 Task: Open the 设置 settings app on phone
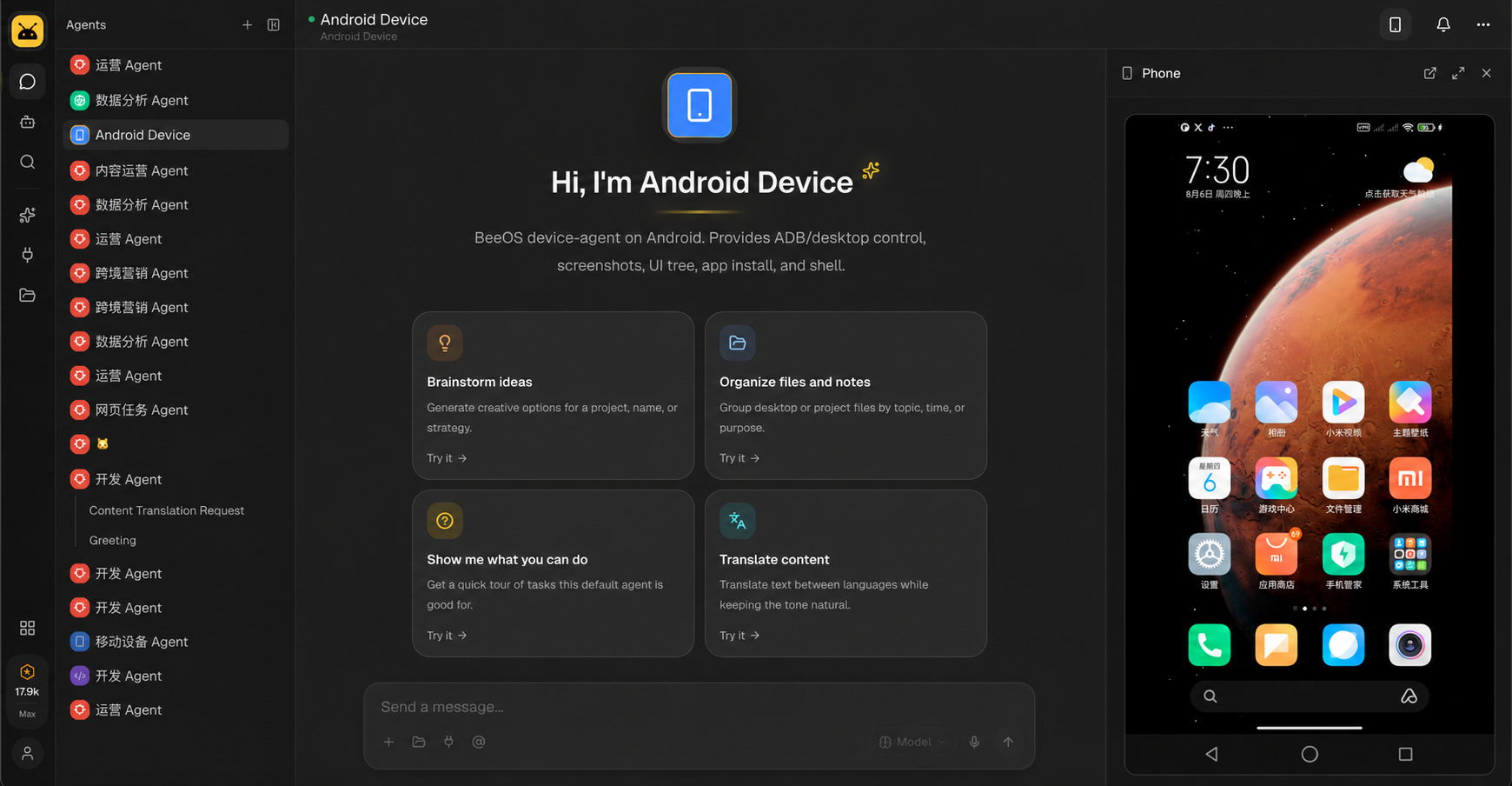(1210, 561)
